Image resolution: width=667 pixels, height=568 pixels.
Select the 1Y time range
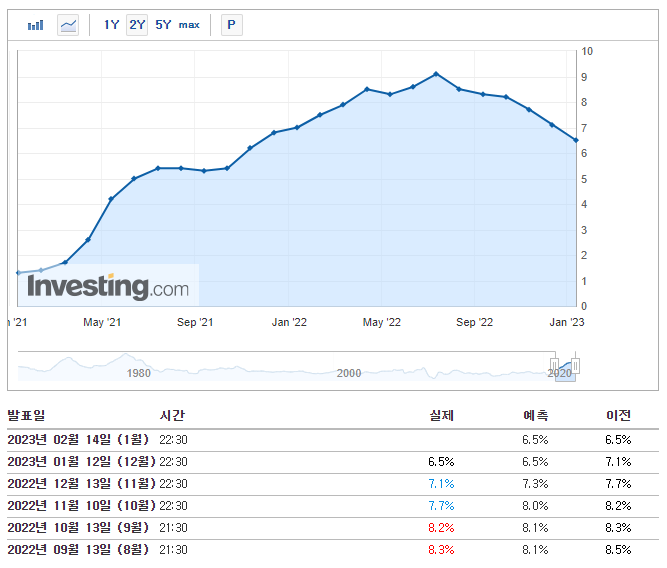111,25
